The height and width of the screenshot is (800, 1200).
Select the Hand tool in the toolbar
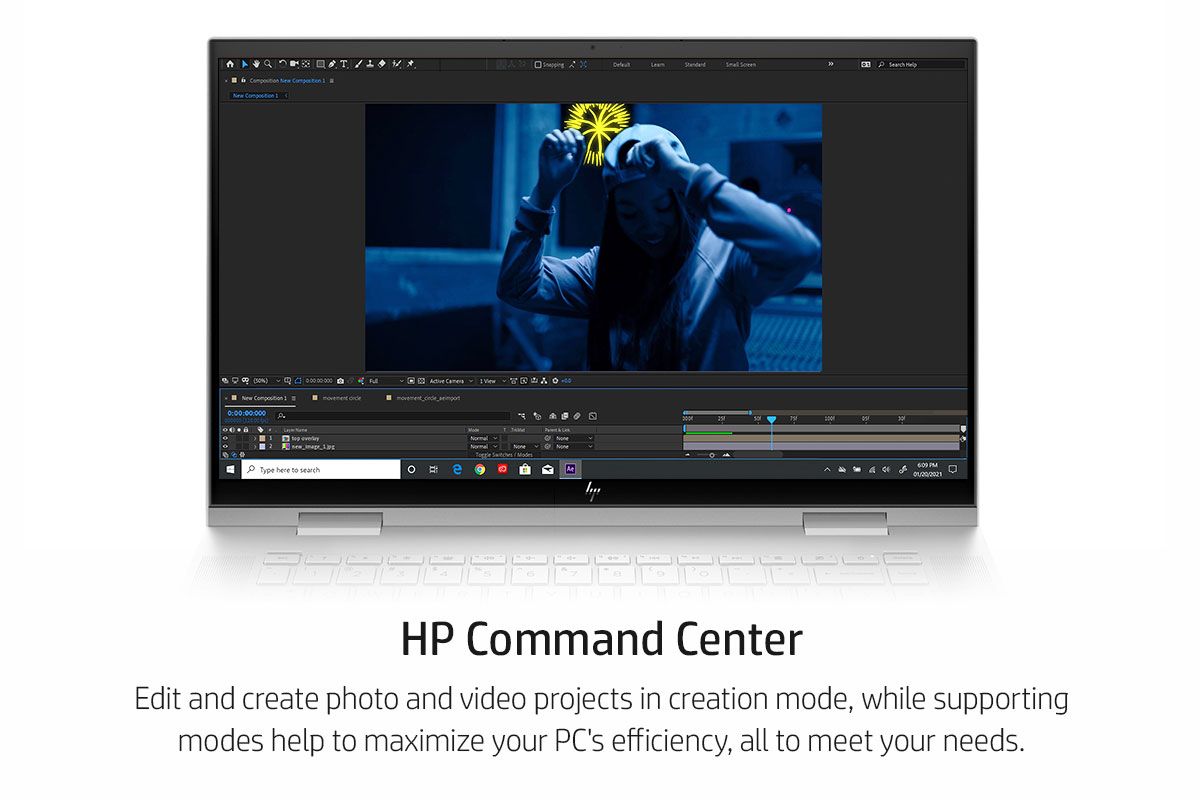256,64
